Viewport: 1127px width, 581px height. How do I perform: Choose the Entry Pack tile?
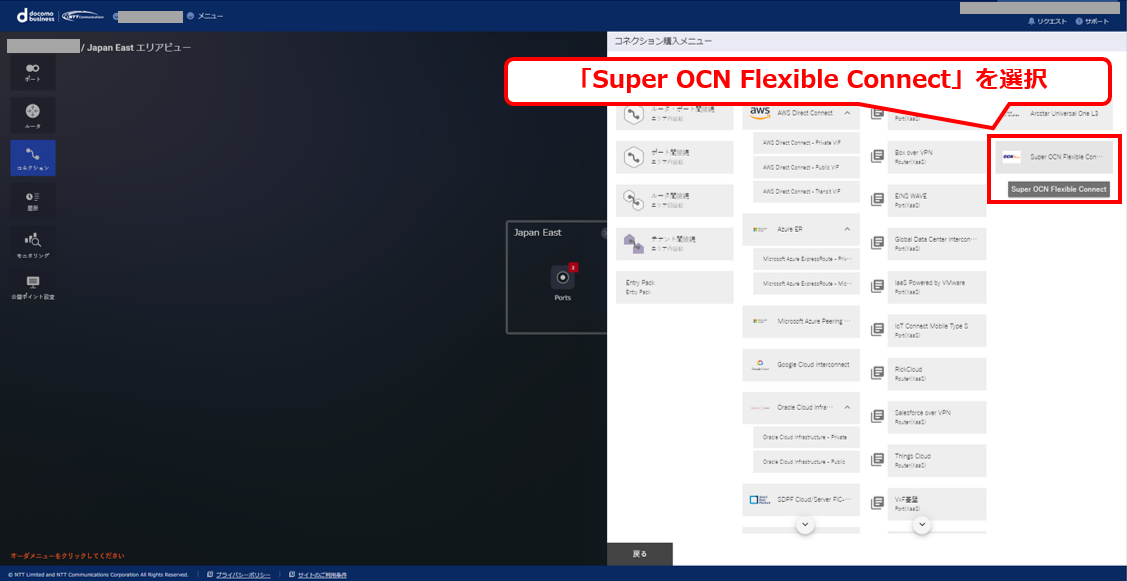675,287
